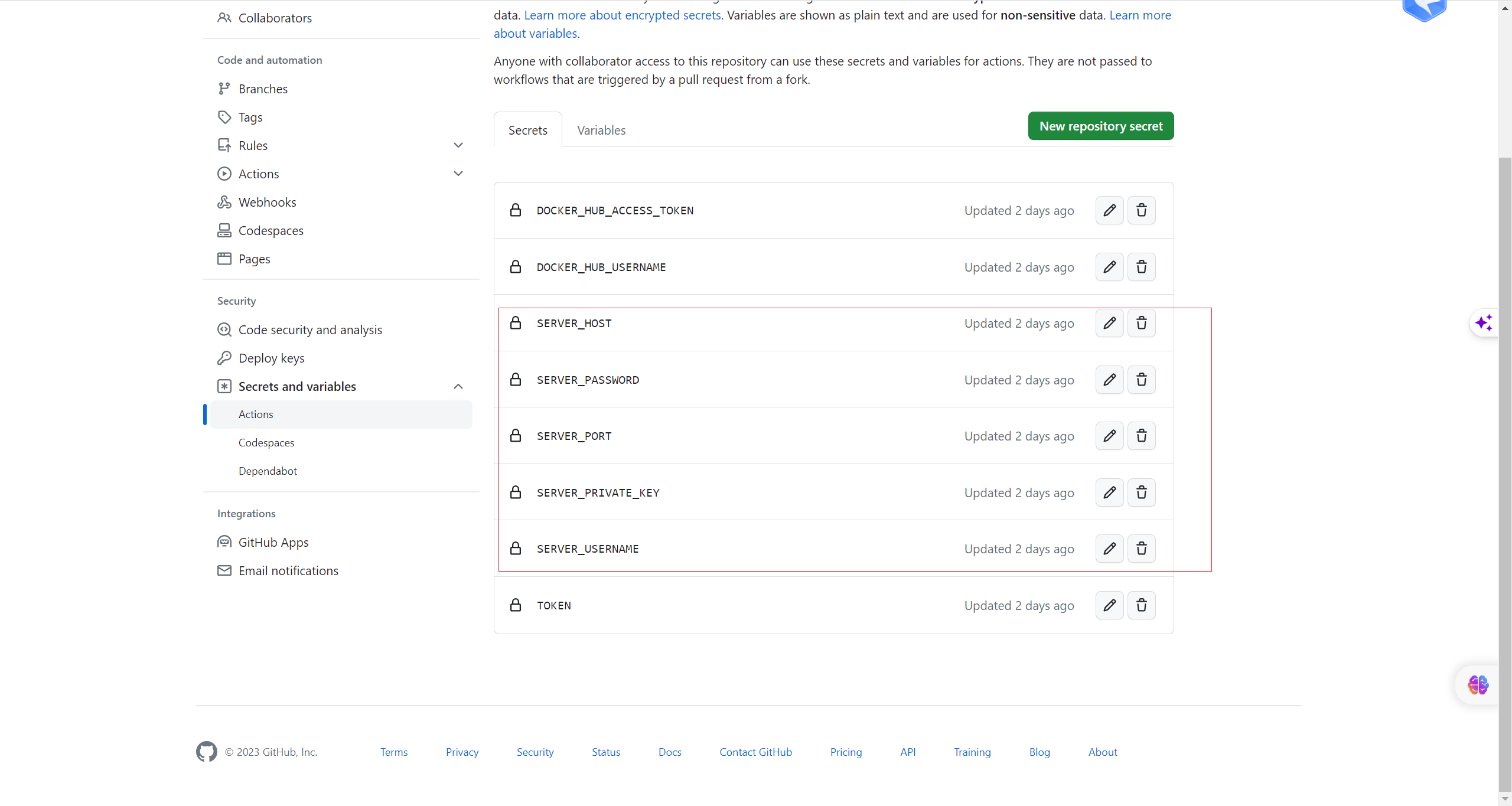Viewport: 1512px width, 806px height.
Task: Delete the DOCKER_HUB_USERNAME secret
Action: 1141,267
